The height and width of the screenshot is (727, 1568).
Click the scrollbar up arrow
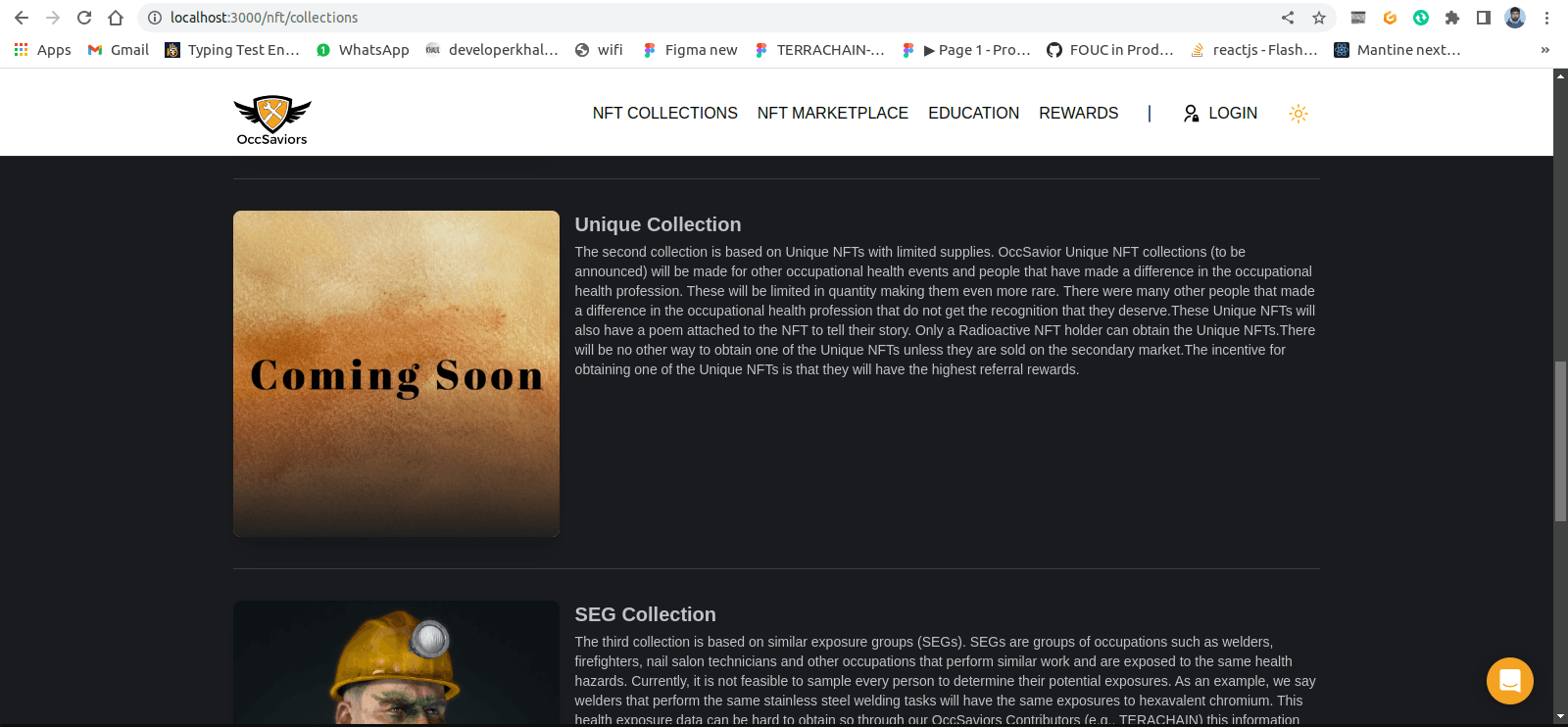[x=1560, y=75]
